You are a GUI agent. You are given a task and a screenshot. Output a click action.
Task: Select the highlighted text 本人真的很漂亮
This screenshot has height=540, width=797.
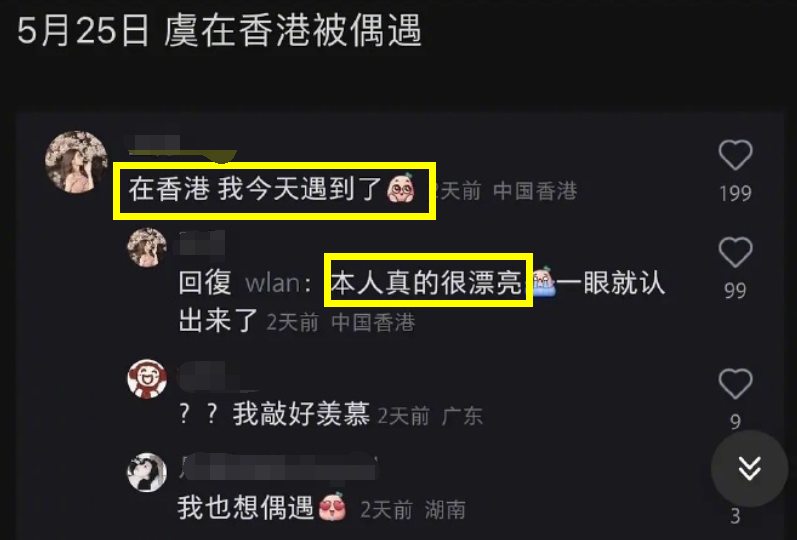[x=426, y=283]
